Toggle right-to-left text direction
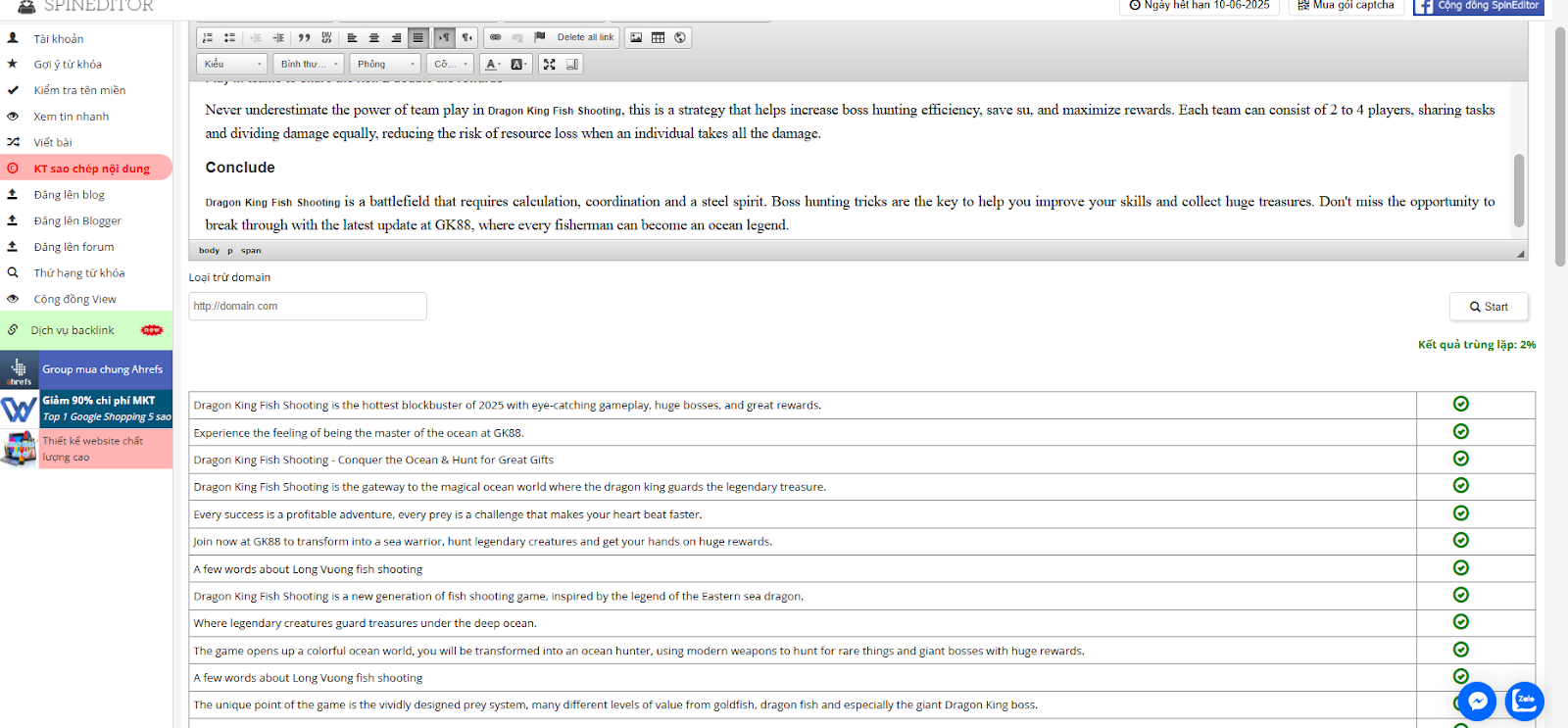 click(466, 37)
